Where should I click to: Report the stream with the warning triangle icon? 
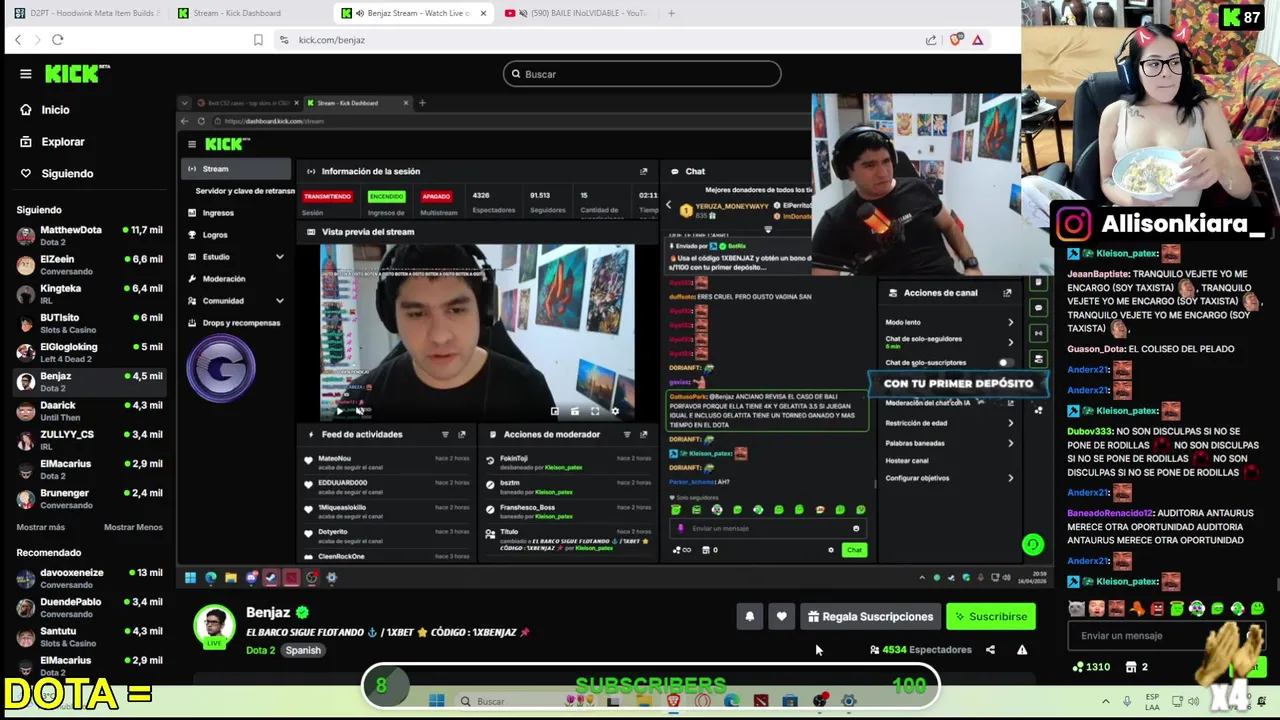[1022, 650]
